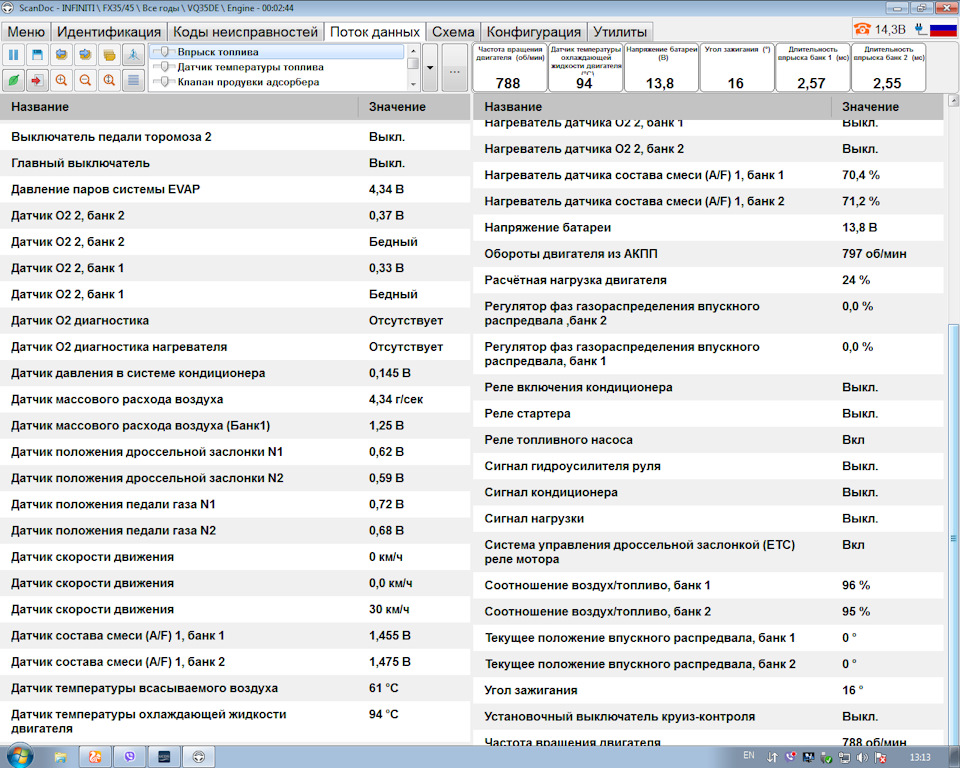Screen dimensions: 960x768
Task: Open the yellow folder icon in toolbar
Action: [x=109, y=54]
